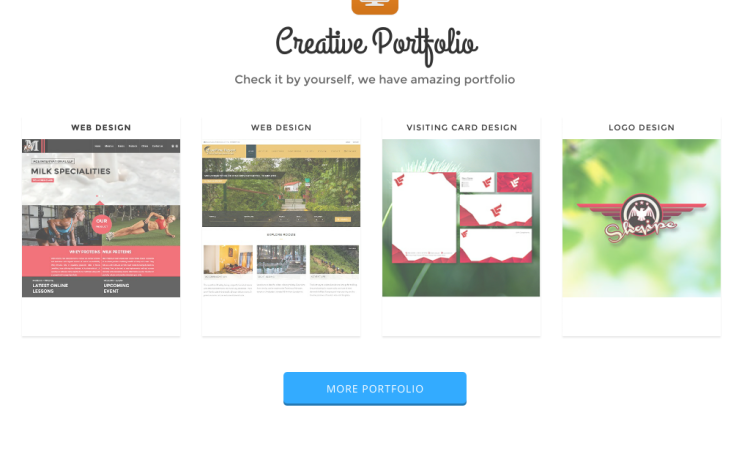750x465 pixels.
Task: Click the red business card in mockup
Action: point(514,182)
